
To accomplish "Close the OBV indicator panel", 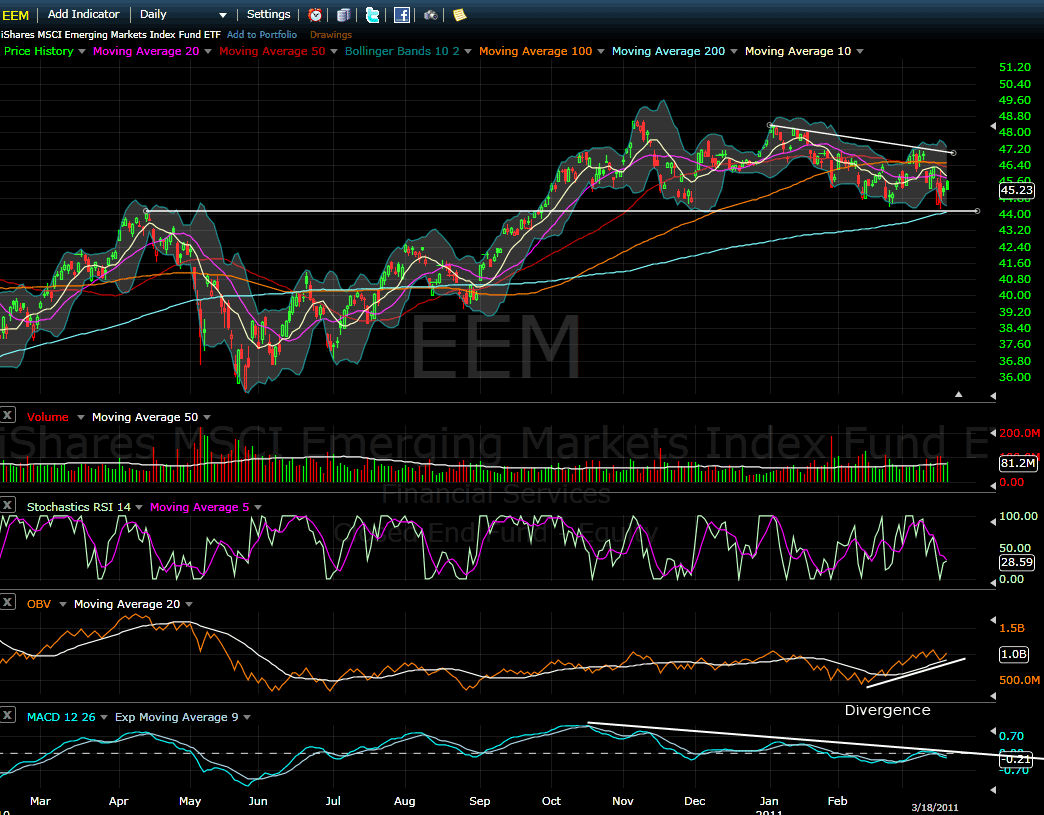I will pos(8,603).
